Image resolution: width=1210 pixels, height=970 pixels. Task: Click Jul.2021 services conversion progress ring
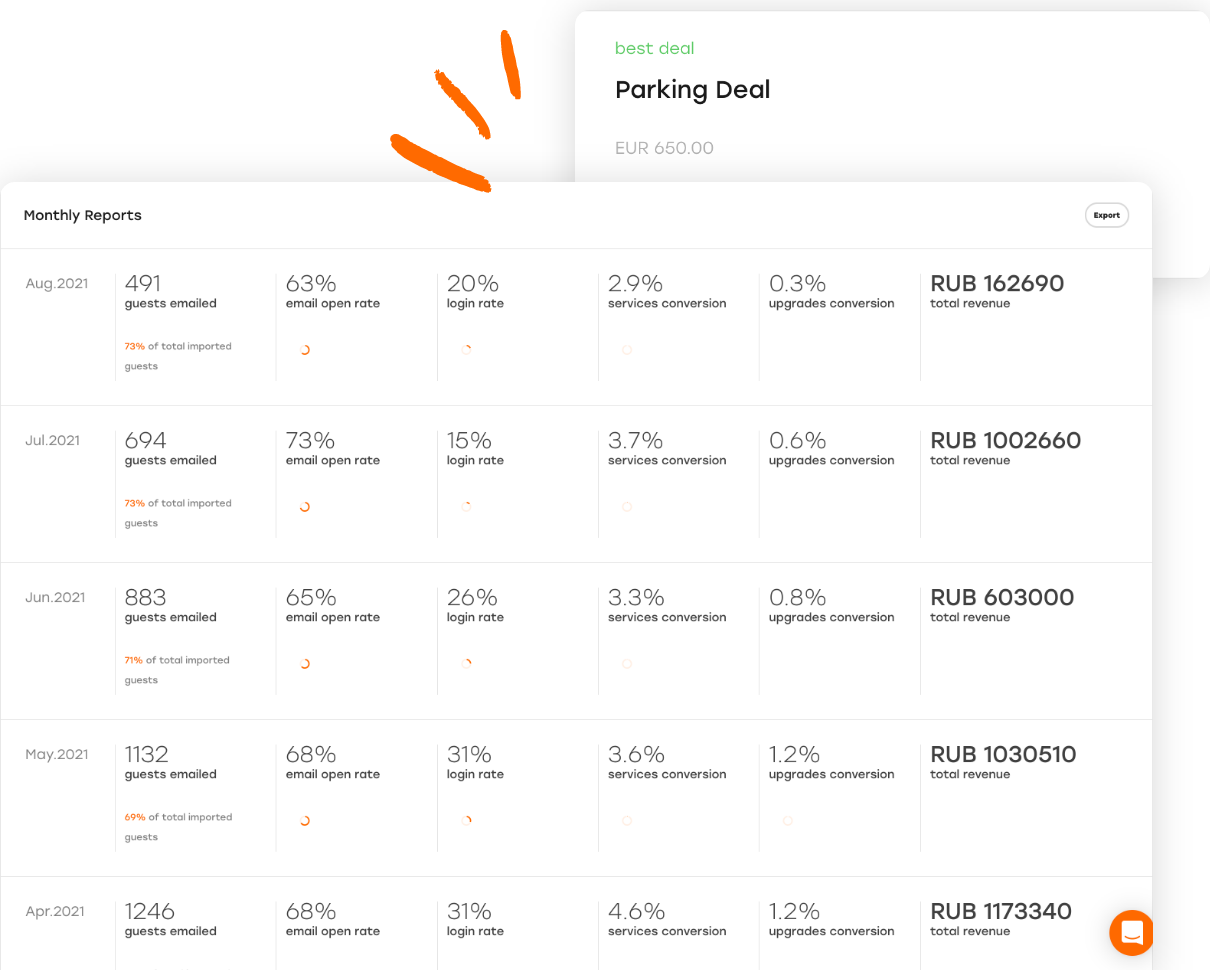coord(627,507)
